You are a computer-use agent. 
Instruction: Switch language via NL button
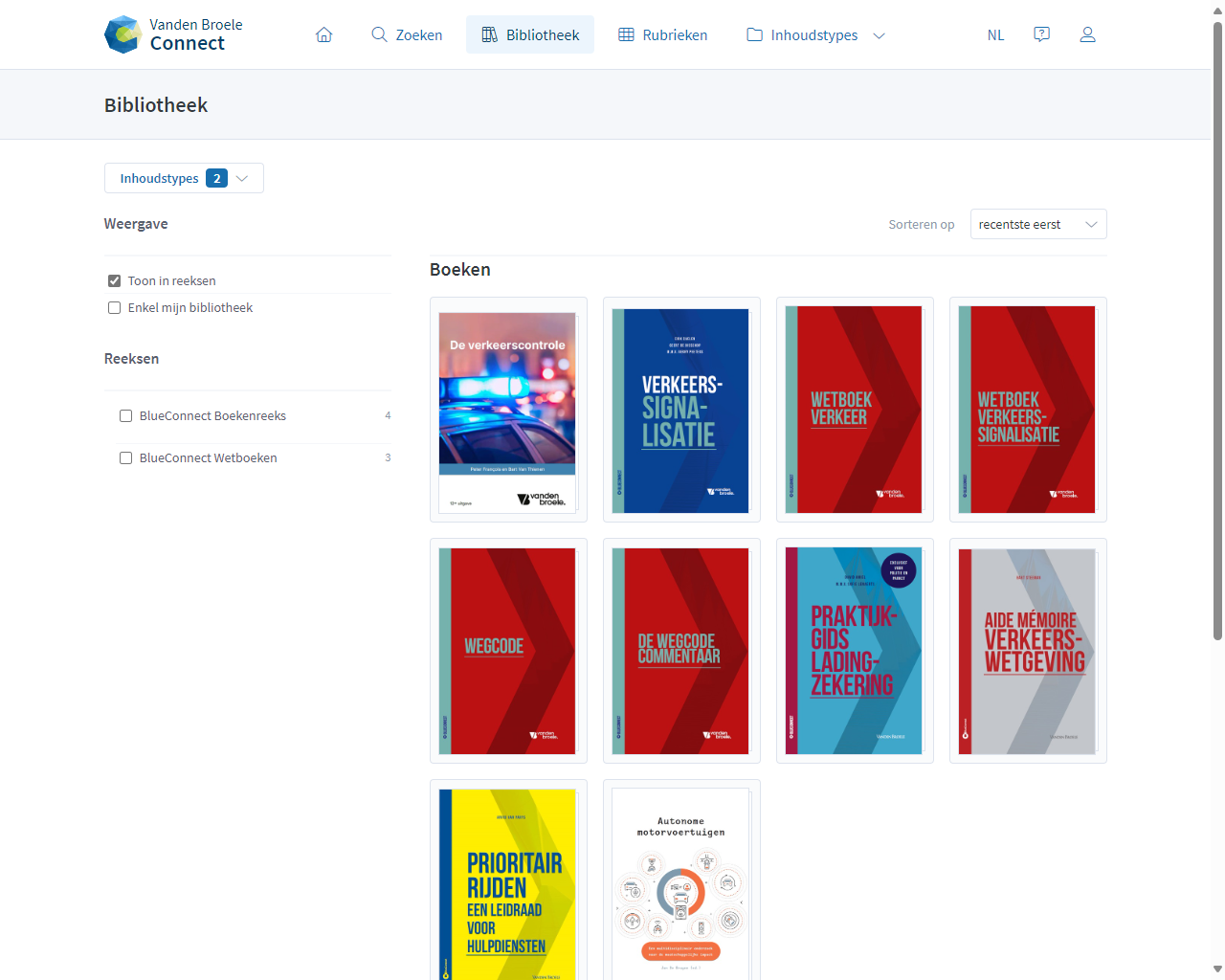(995, 35)
